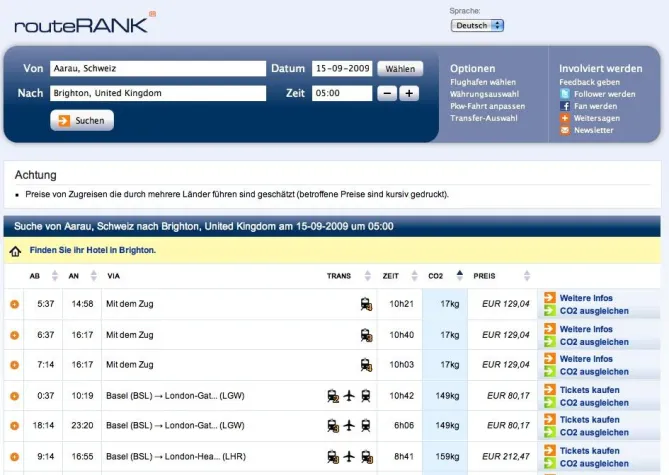
Task: Increase time with the plus button
Action: coord(409,94)
